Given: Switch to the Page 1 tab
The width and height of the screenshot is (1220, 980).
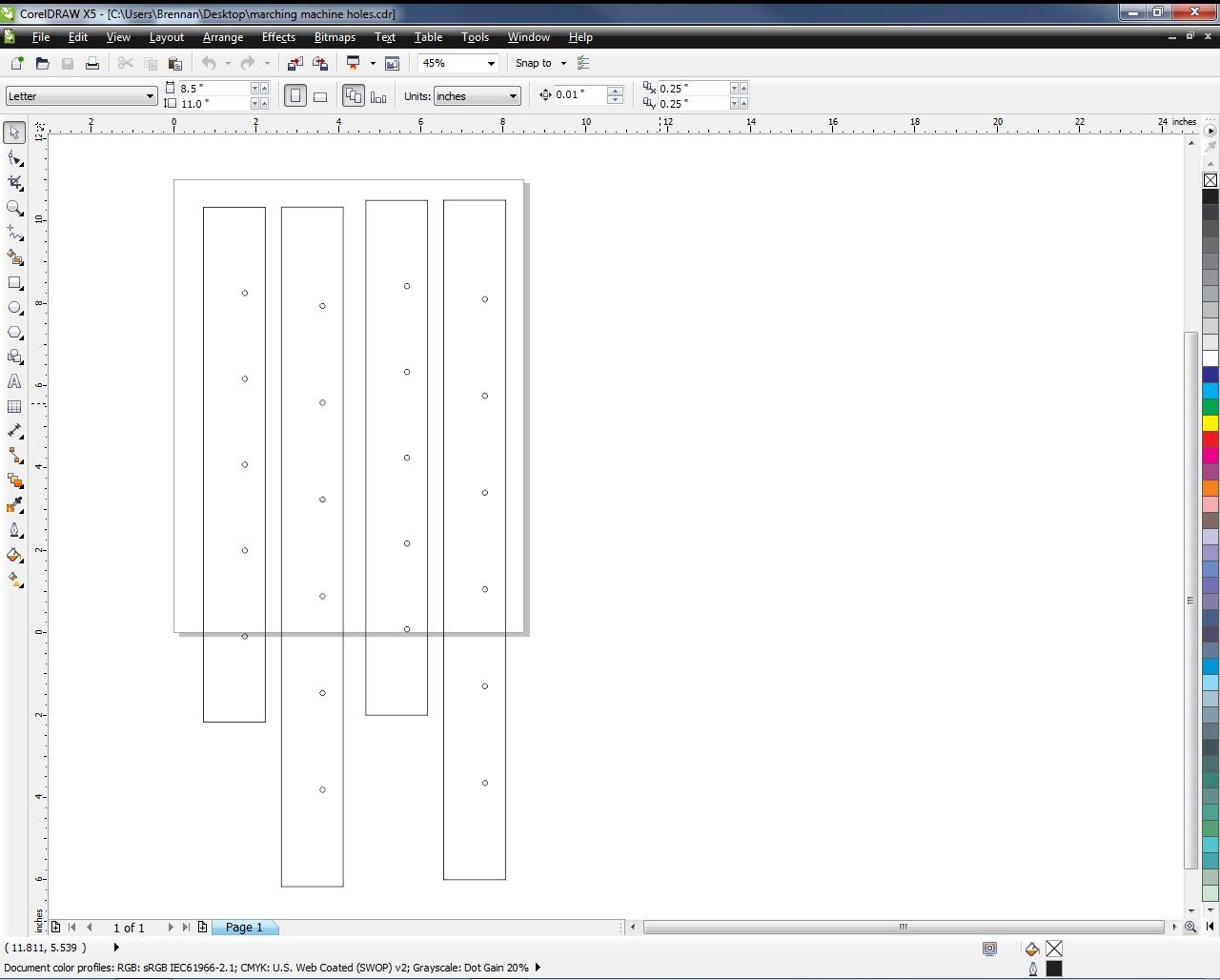Looking at the screenshot, I should pos(244,927).
